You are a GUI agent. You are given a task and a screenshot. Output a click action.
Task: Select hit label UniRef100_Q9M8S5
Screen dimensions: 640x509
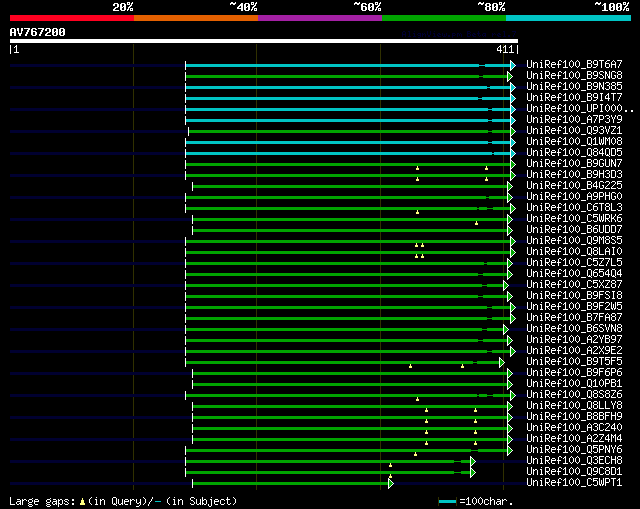coord(574,241)
